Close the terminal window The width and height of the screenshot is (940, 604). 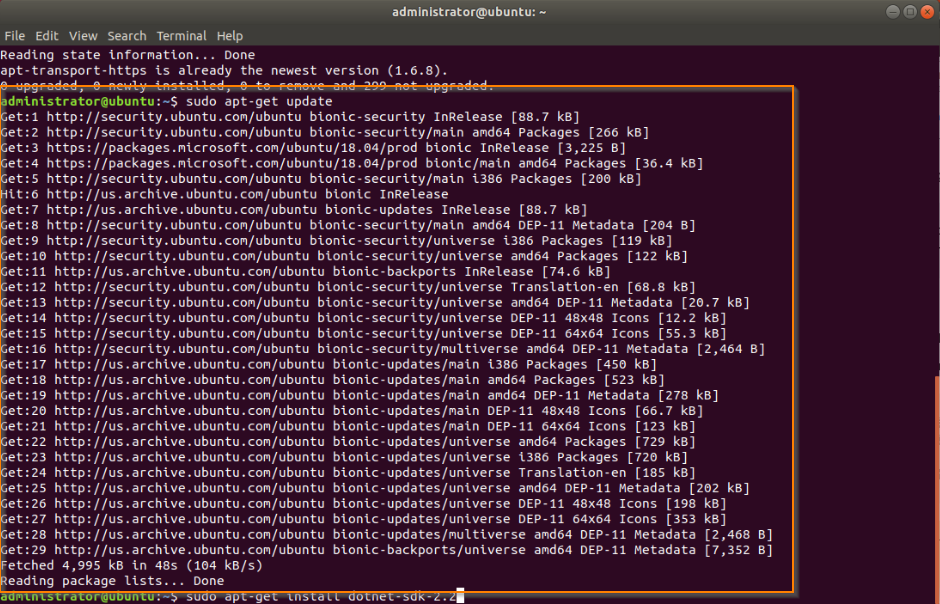coord(927,12)
